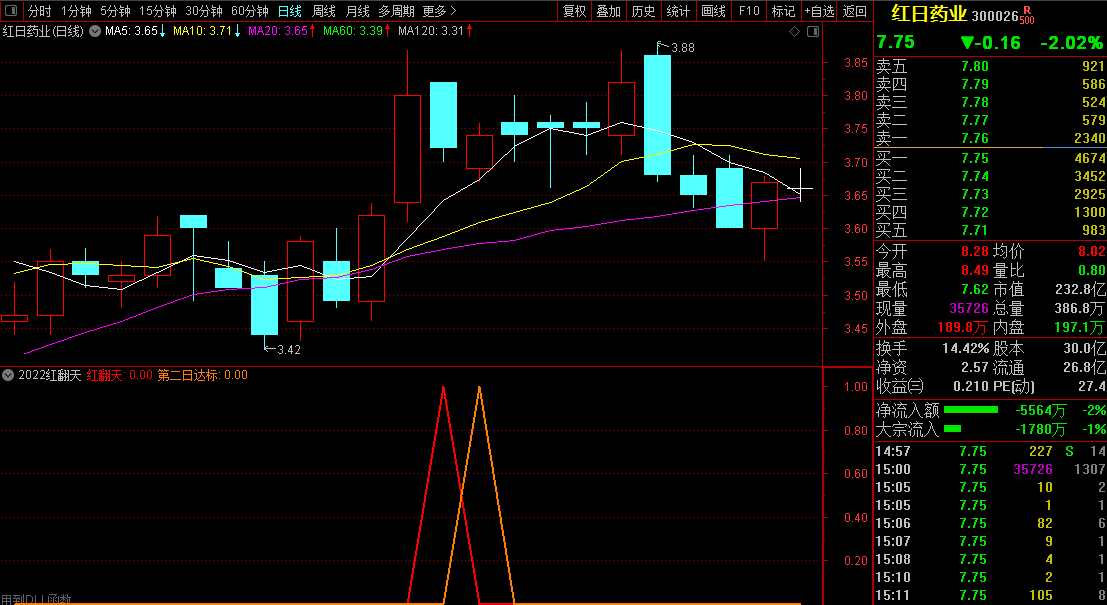This screenshot has height=605, width=1107.
Task: Click the 3.88 high price marker
Action: coord(682,47)
